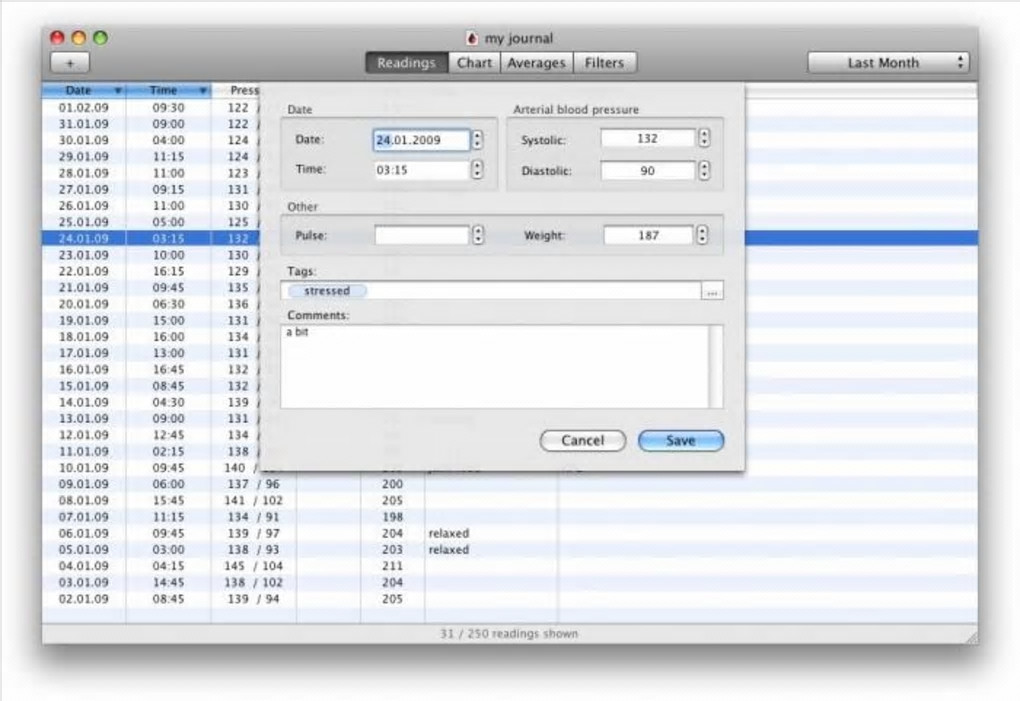Viewport: 1020px width, 701px height.
Task: Open tag chooser with ellipsis button
Action: point(712,291)
